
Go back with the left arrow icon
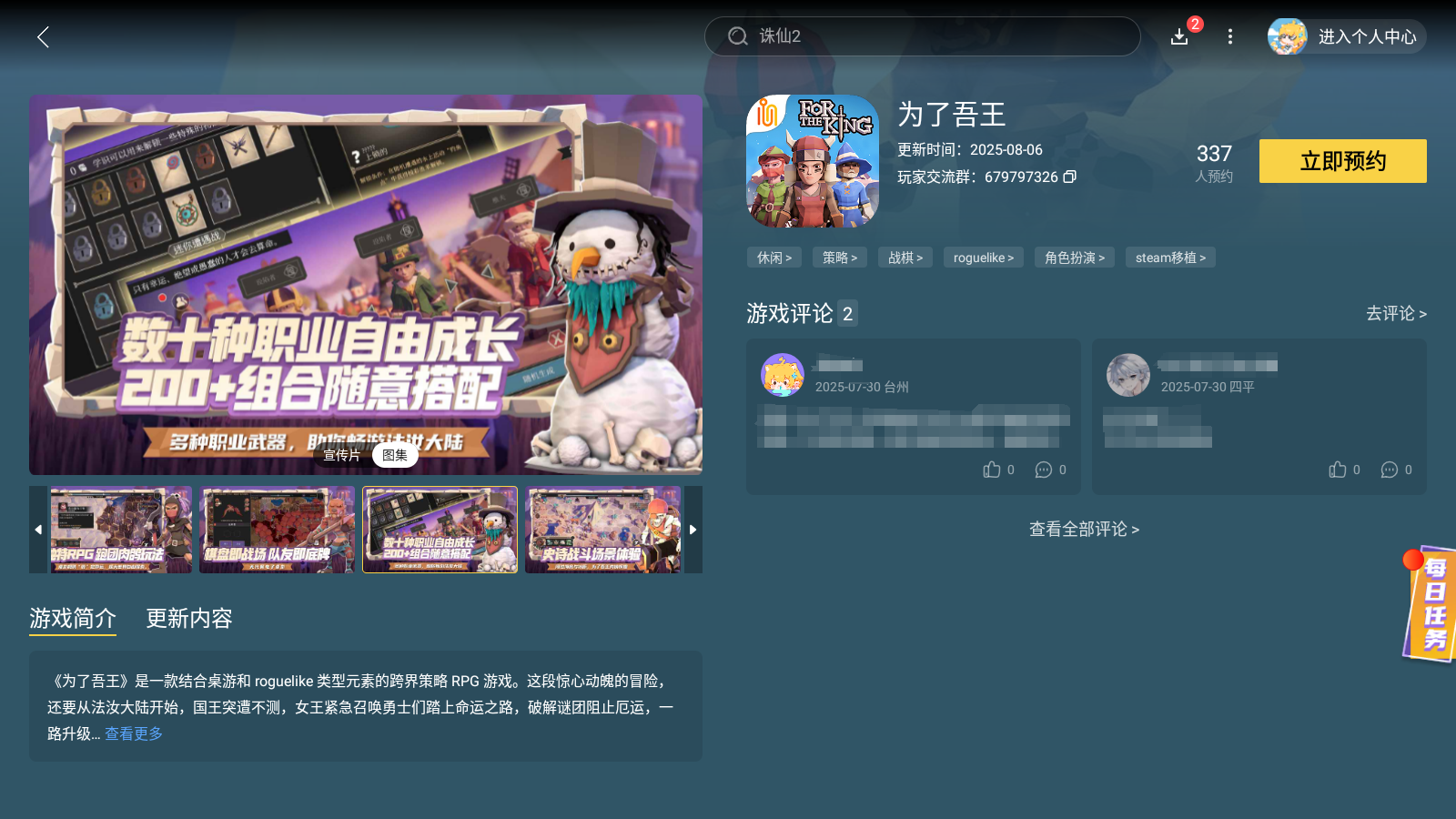[x=43, y=36]
